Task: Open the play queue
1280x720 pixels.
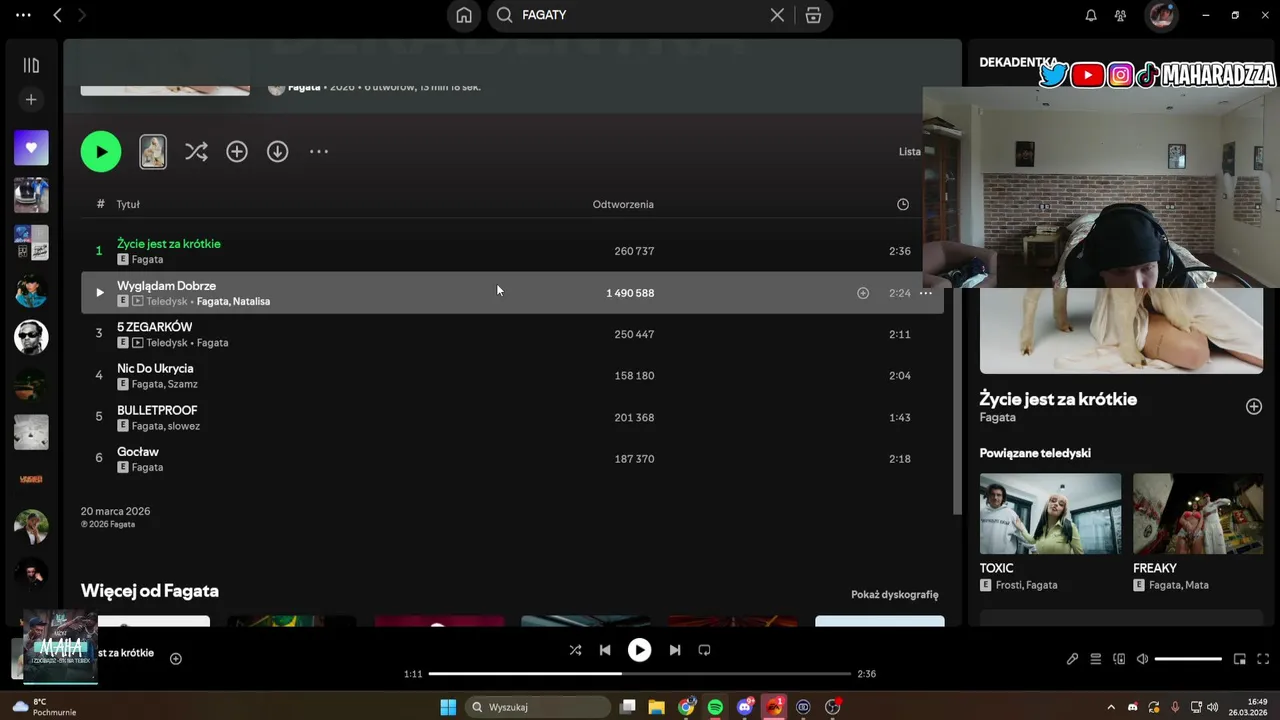Action: tap(1096, 659)
